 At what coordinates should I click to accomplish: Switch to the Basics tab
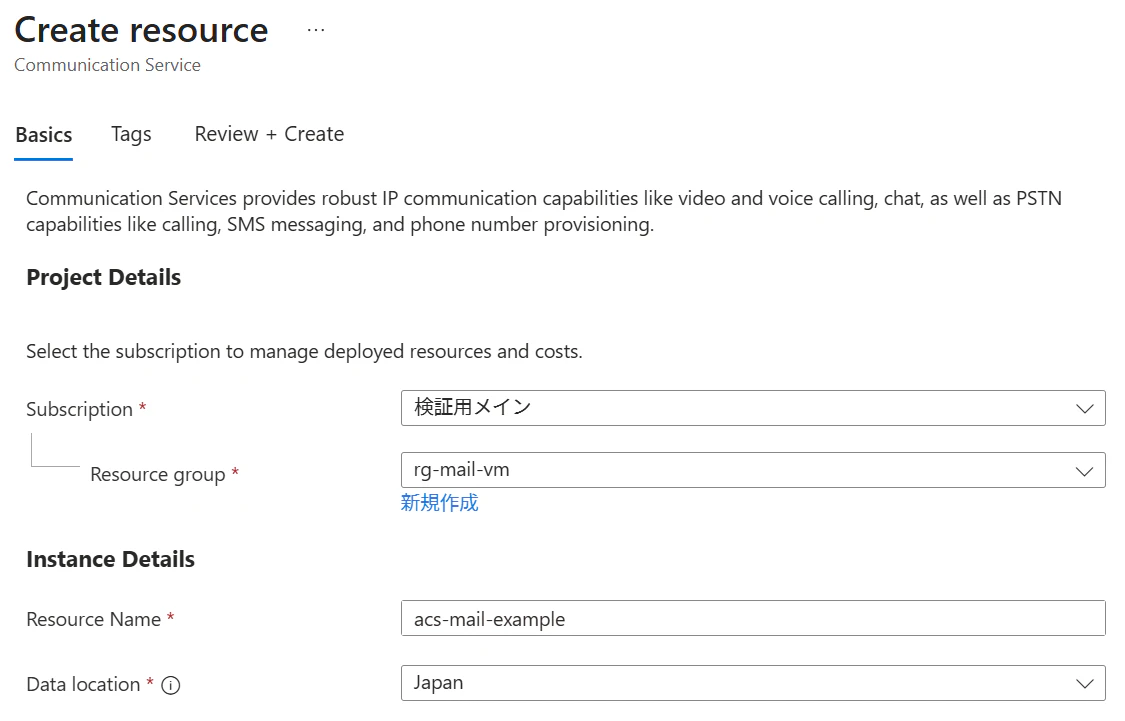(x=44, y=135)
